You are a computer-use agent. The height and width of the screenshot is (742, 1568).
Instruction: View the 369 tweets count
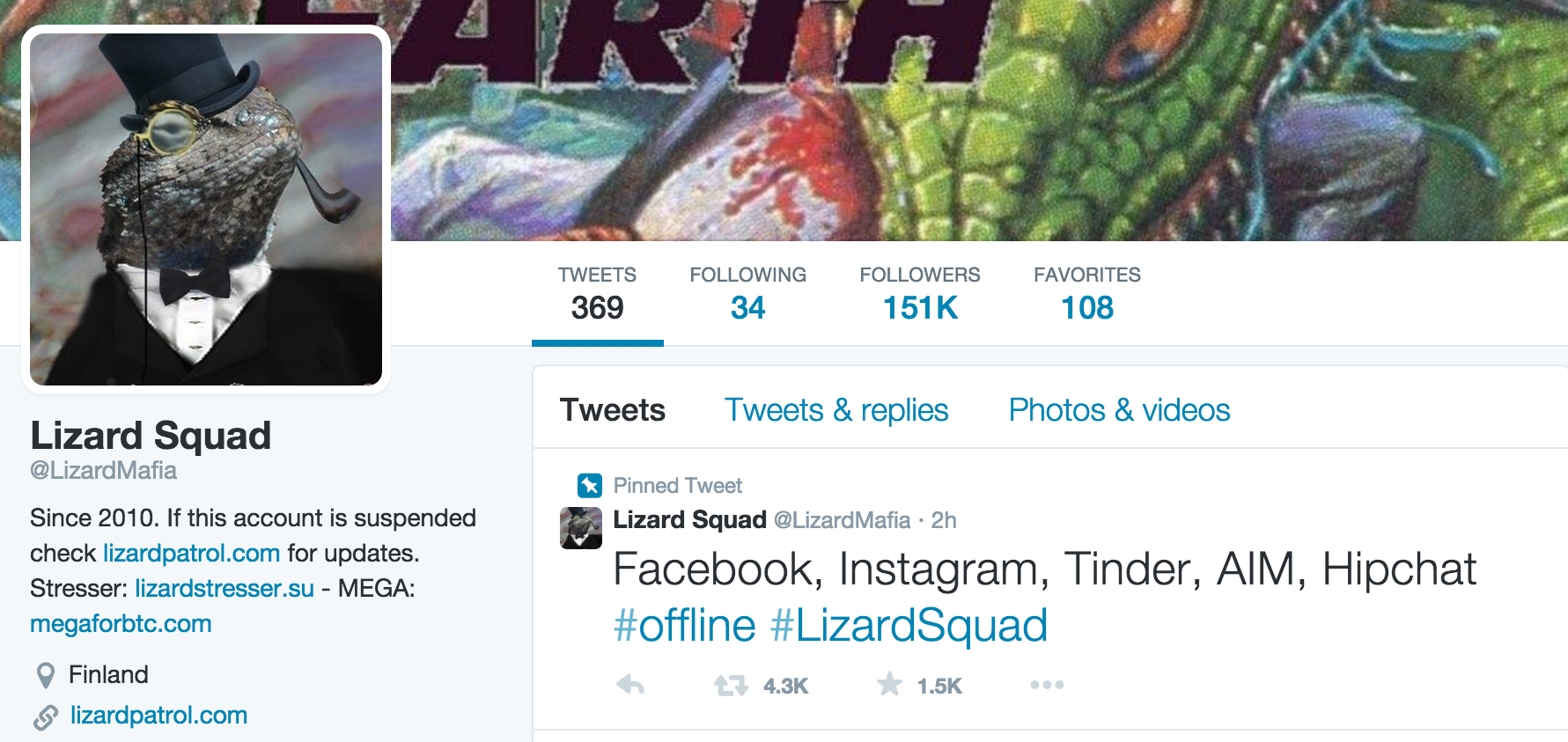(597, 294)
